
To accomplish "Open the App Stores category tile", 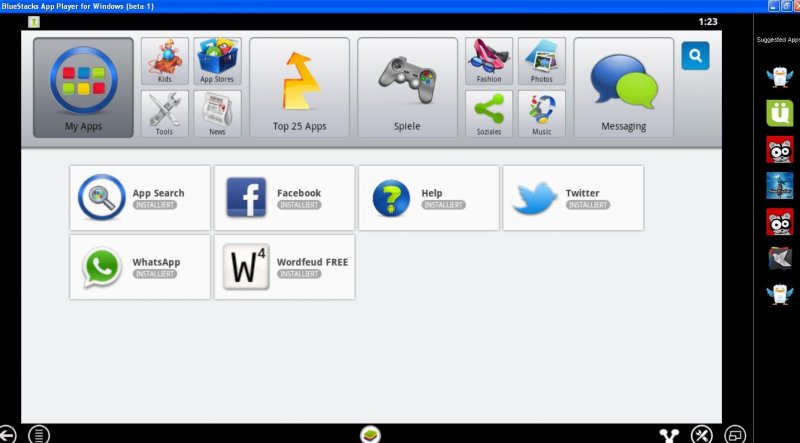I will tap(217, 61).
